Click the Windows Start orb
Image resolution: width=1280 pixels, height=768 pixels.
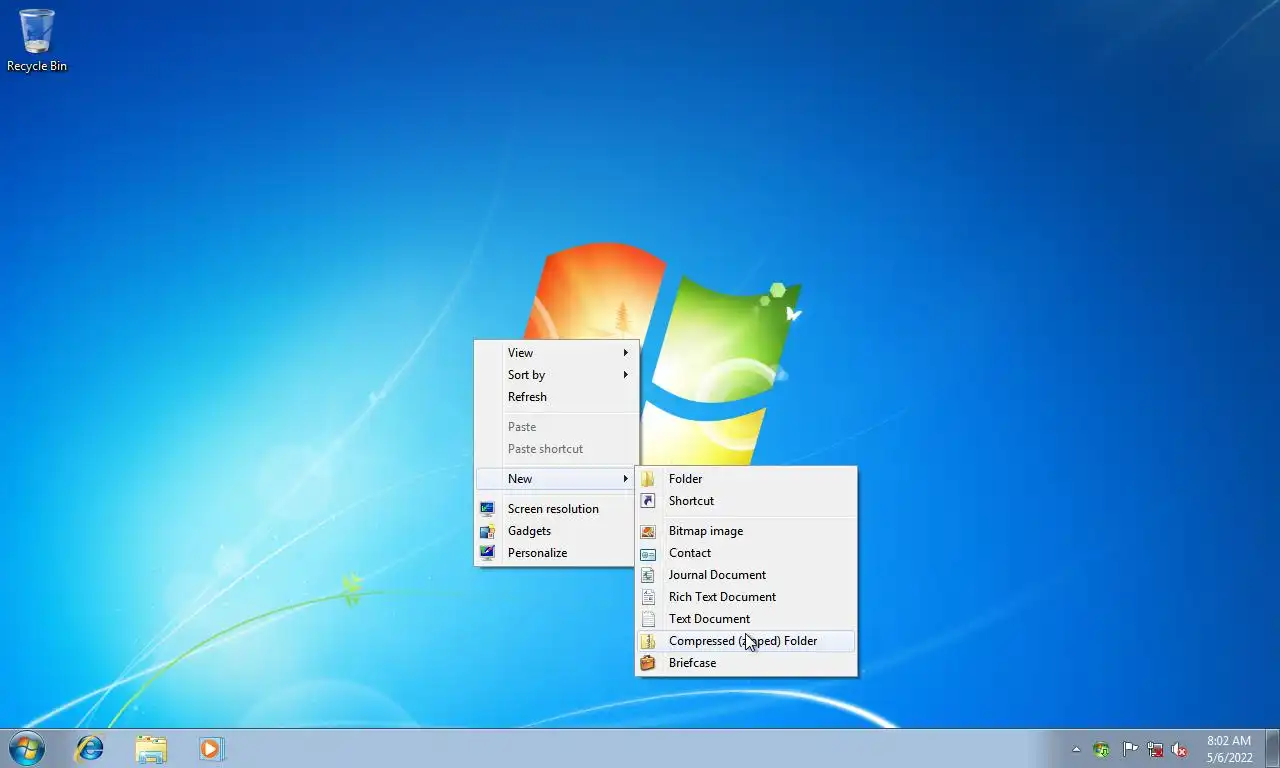click(26, 748)
